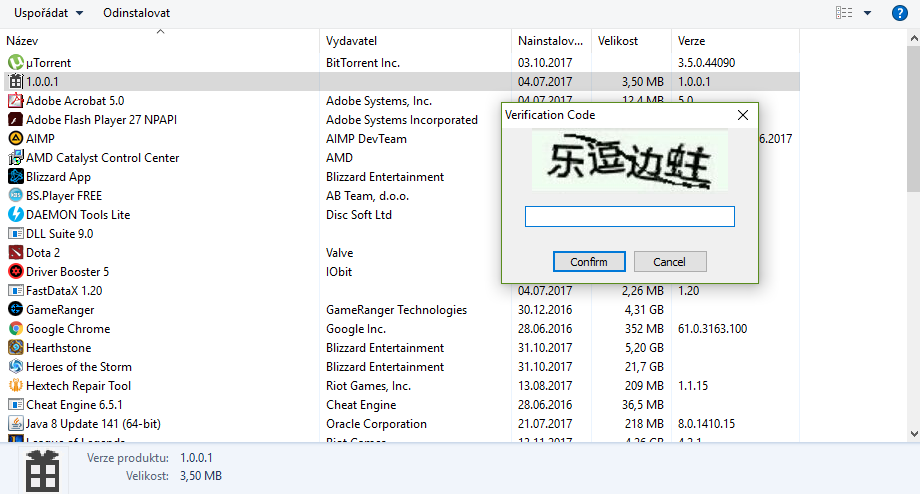
Task: Click the Driver Booster 5 icon
Action: 16,272
